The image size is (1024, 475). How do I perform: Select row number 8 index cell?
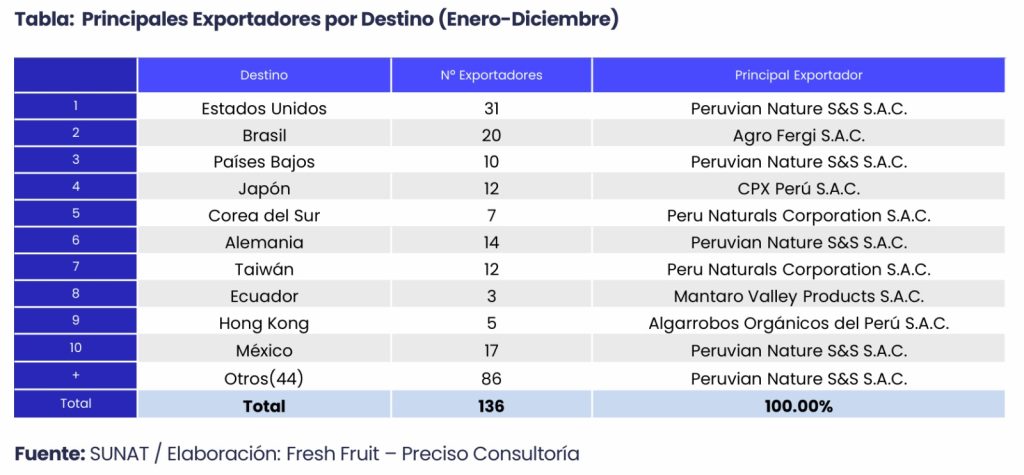point(76,294)
